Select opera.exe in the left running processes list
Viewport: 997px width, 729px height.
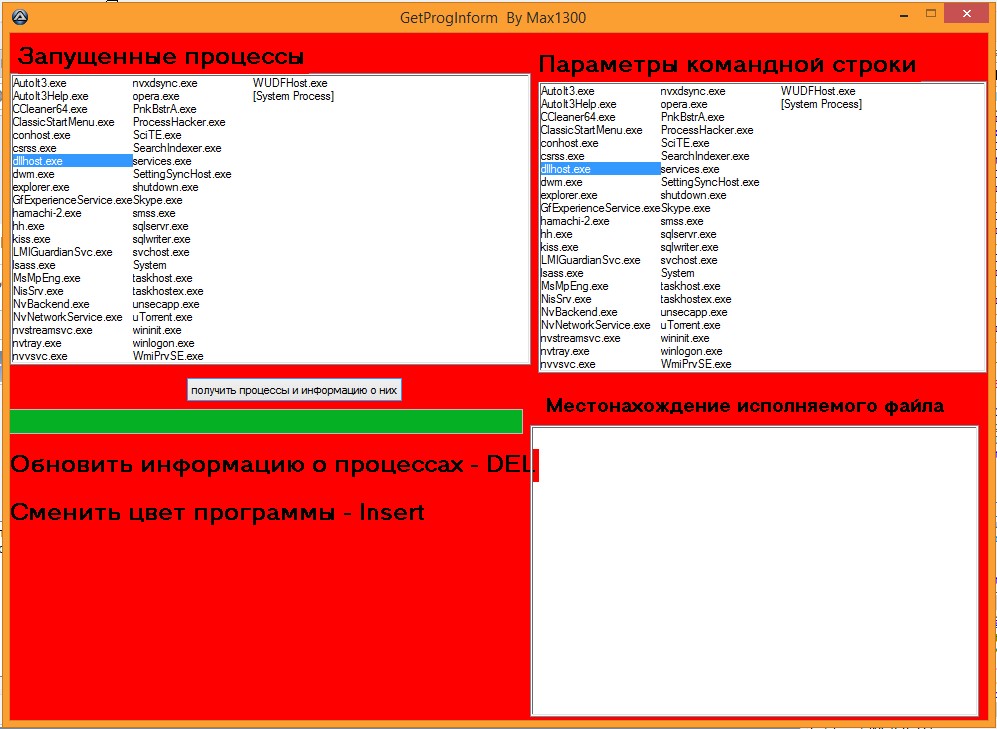[x=155, y=96]
